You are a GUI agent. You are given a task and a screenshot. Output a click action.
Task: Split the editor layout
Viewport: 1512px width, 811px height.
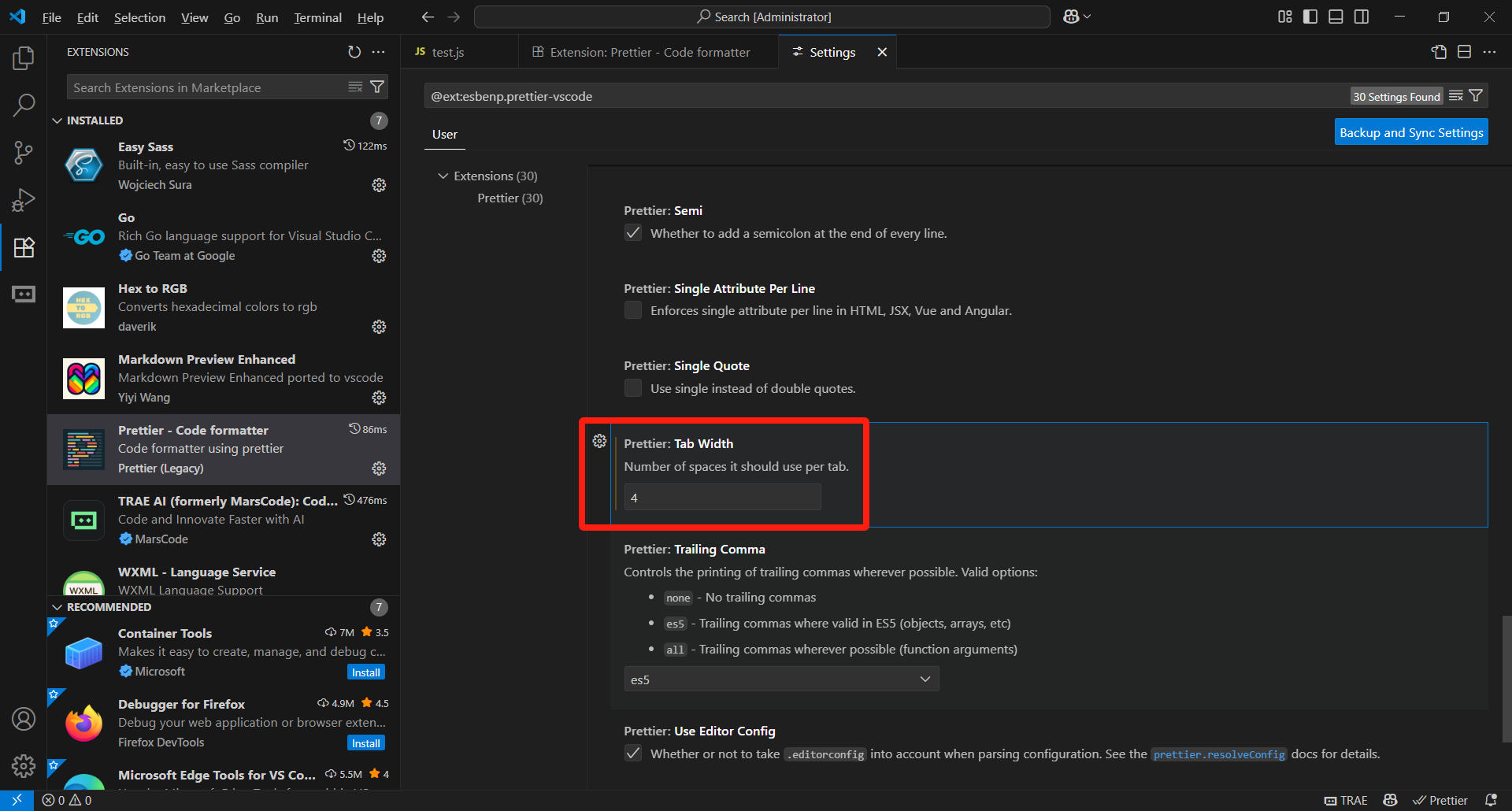tap(1464, 52)
